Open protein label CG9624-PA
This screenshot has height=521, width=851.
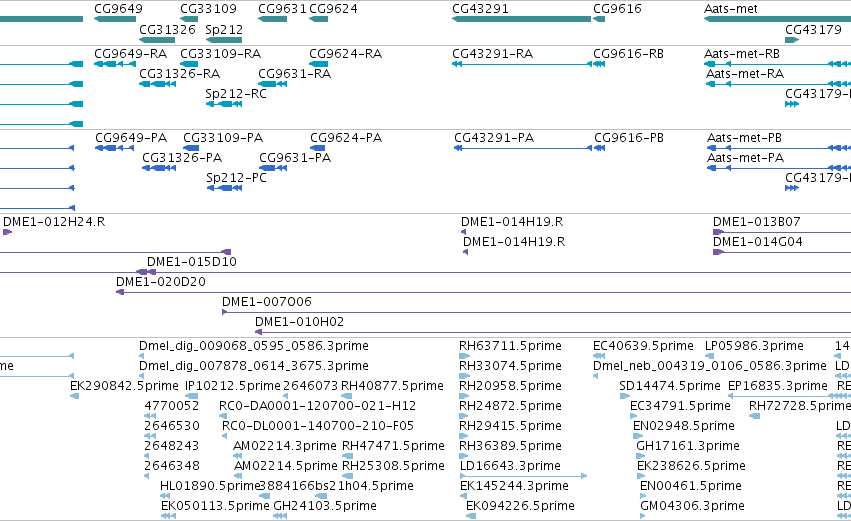[346, 138]
